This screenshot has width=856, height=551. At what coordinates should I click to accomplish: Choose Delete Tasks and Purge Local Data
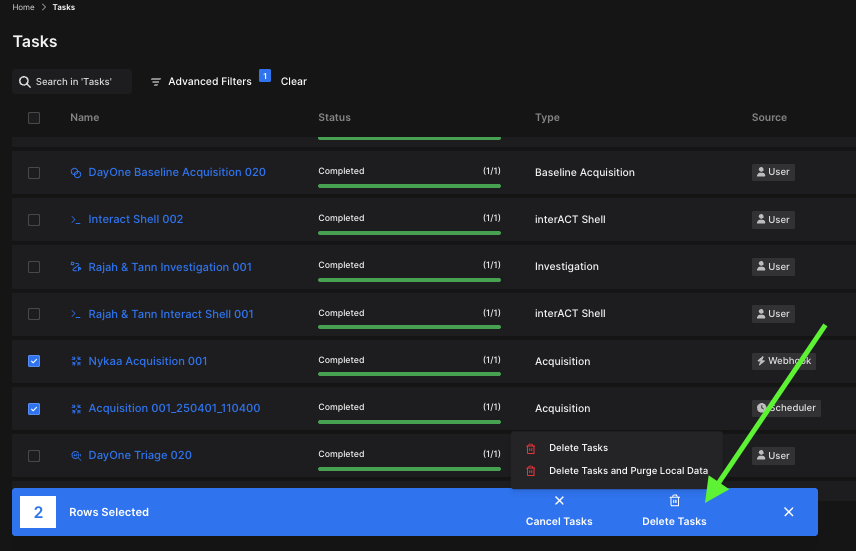point(628,471)
